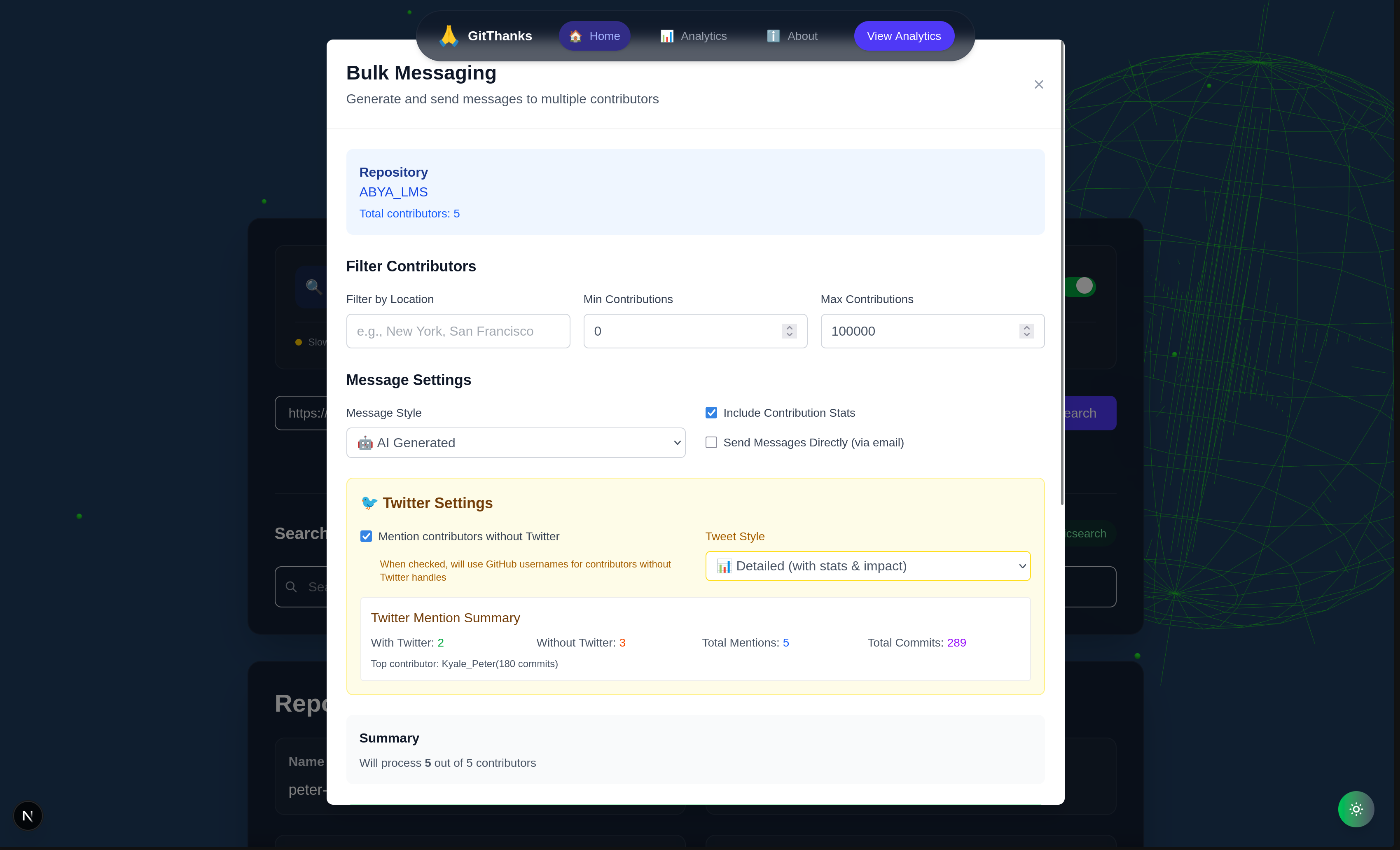The image size is (1400, 850).
Task: Uncheck Include Contribution Stats
Action: click(711, 413)
